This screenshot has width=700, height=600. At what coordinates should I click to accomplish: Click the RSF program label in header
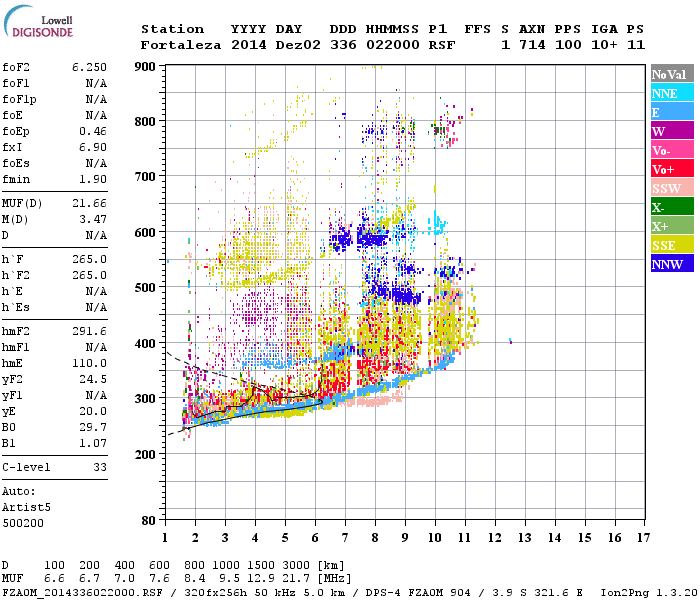(442, 45)
